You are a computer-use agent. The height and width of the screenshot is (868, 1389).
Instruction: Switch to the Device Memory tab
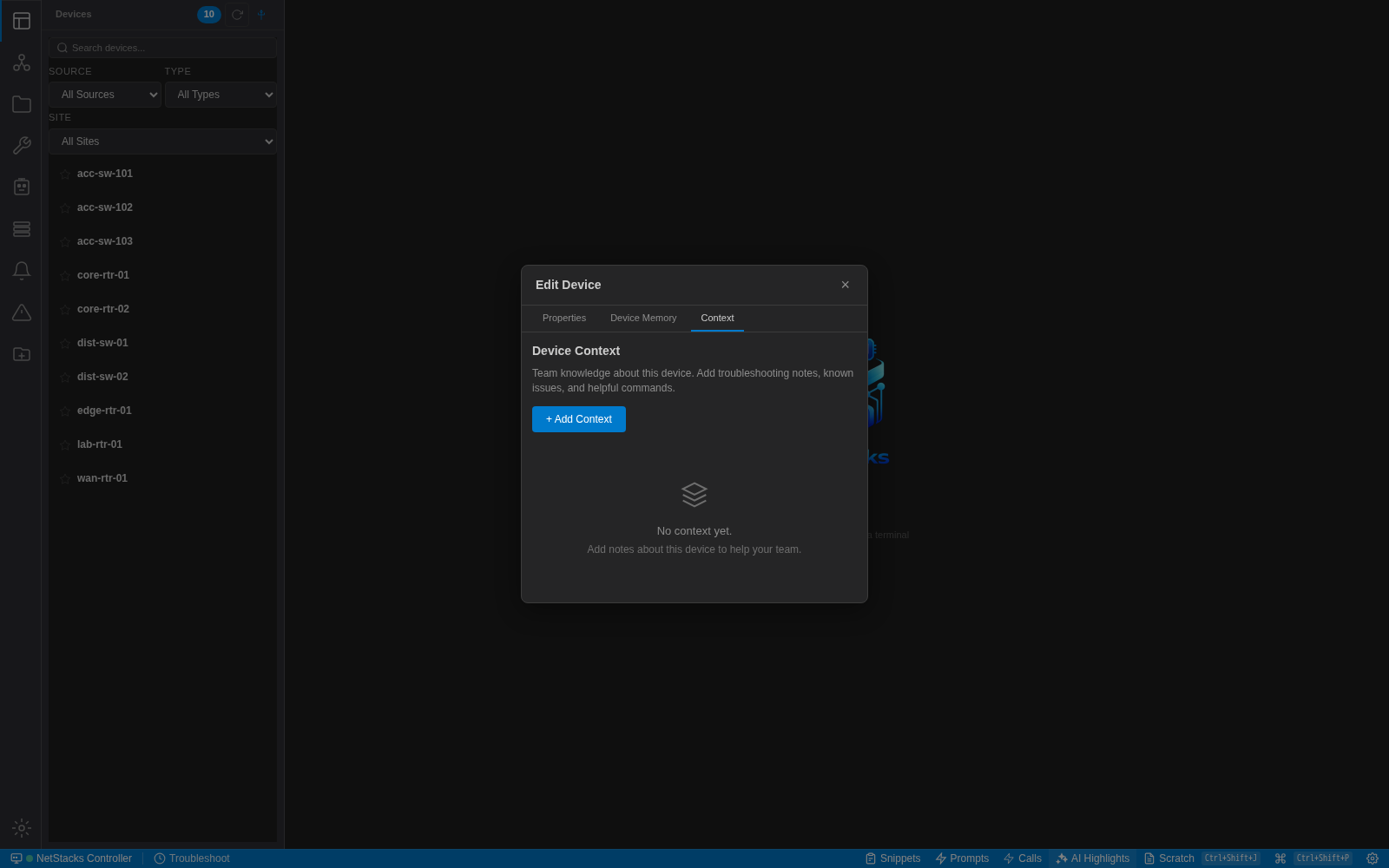[x=643, y=319]
